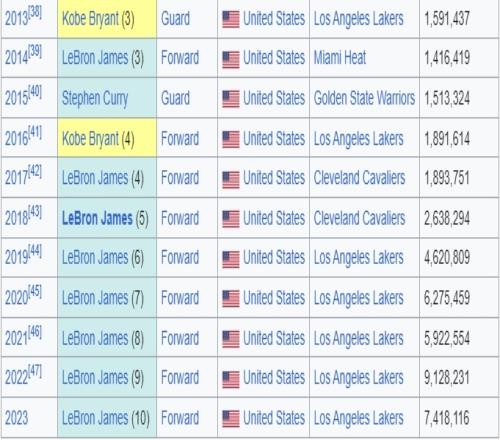Click the US flag icon in 2013 row
The height and width of the screenshot is (440, 500).
point(231,19)
